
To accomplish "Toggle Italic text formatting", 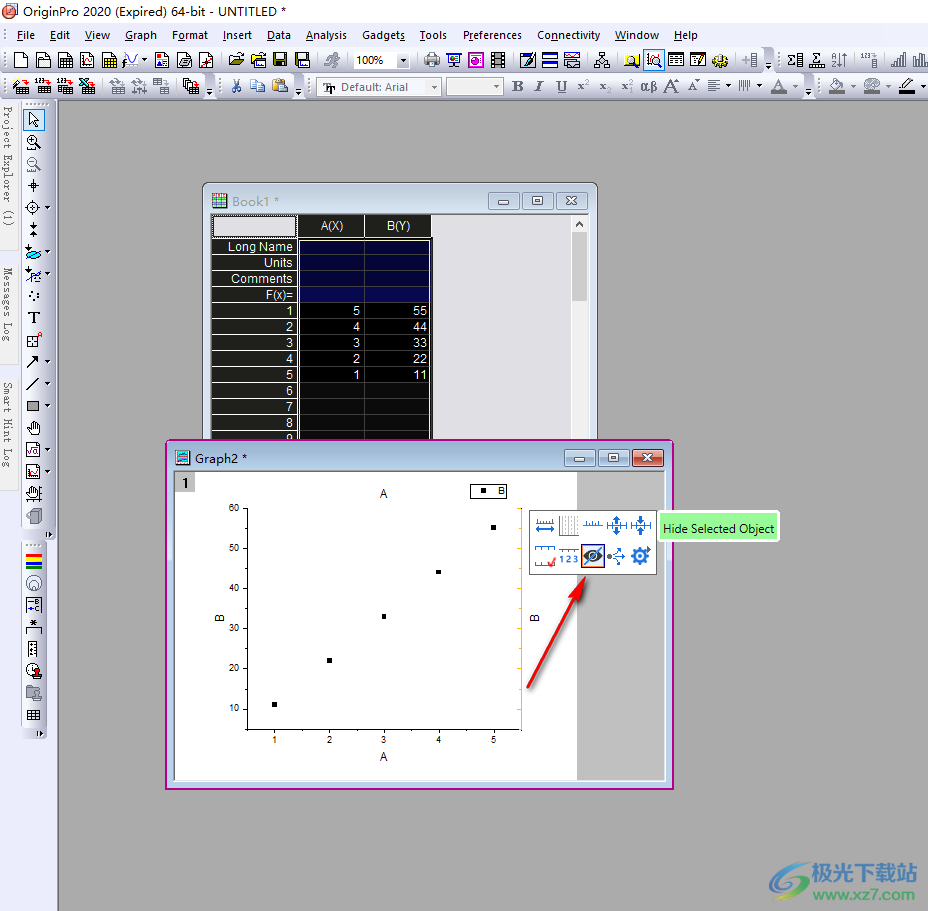I will [539, 87].
